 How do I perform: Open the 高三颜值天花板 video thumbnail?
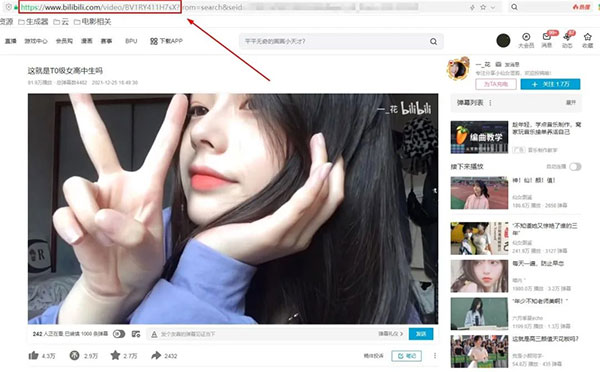click(479, 351)
